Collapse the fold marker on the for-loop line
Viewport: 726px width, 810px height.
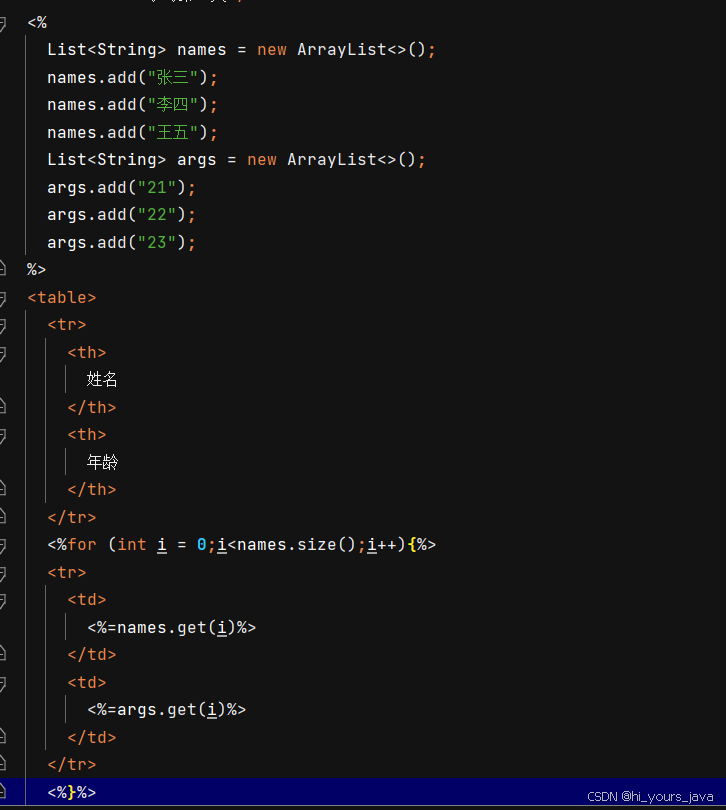(3, 546)
